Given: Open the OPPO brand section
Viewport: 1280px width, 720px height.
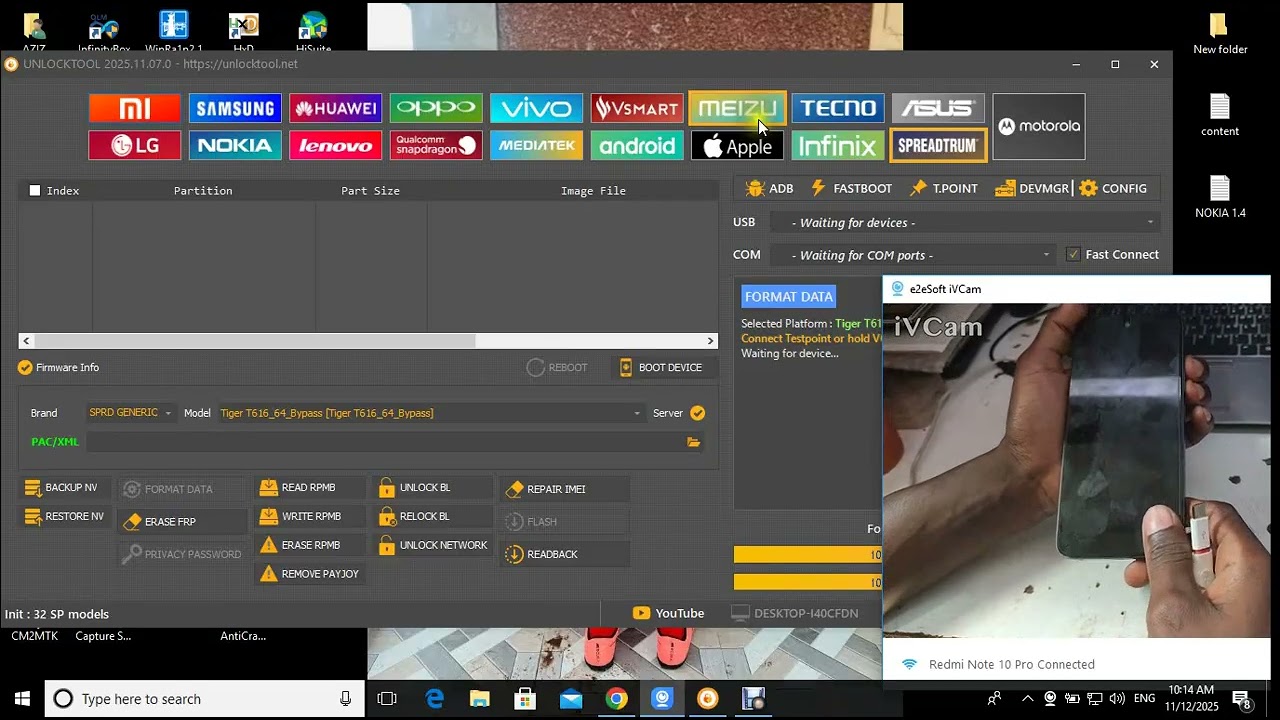Looking at the screenshot, I should [436, 108].
